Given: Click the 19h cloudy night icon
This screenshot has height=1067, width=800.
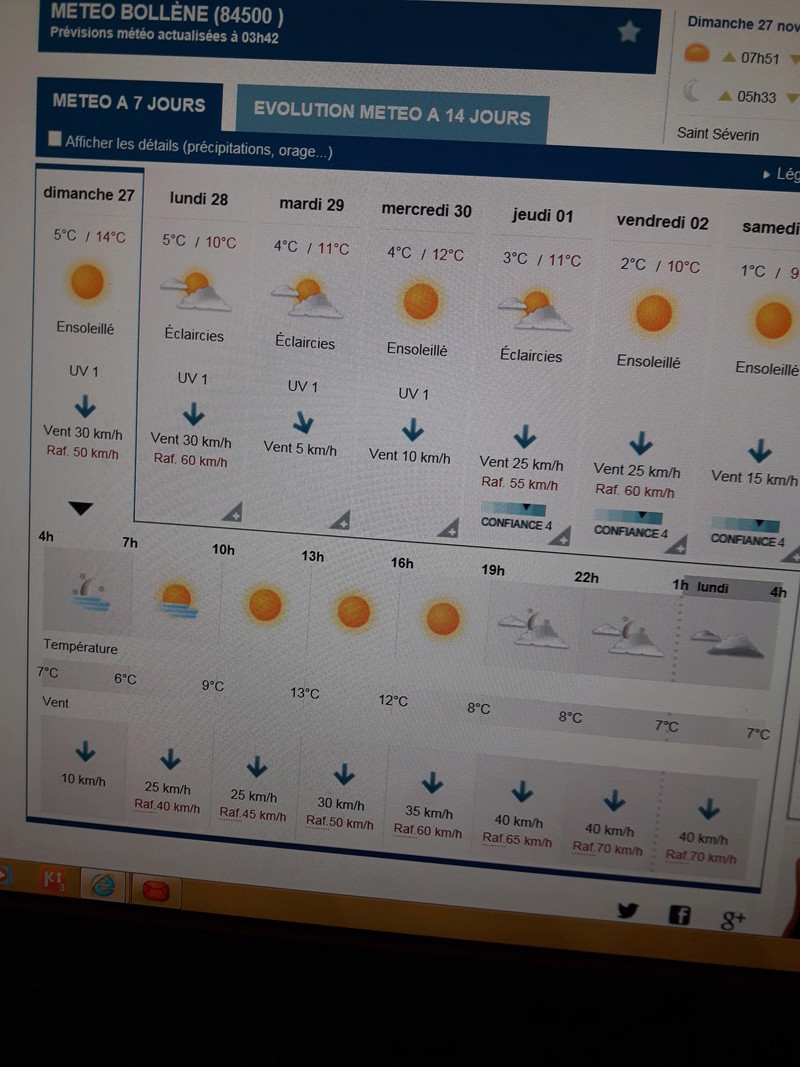Looking at the screenshot, I should pos(533,629).
